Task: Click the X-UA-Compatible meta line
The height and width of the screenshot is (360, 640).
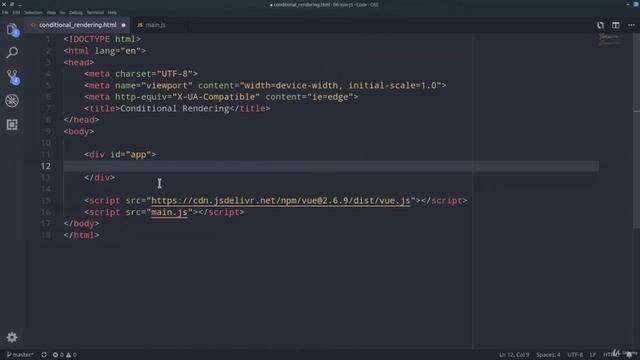Action: (x=221, y=97)
